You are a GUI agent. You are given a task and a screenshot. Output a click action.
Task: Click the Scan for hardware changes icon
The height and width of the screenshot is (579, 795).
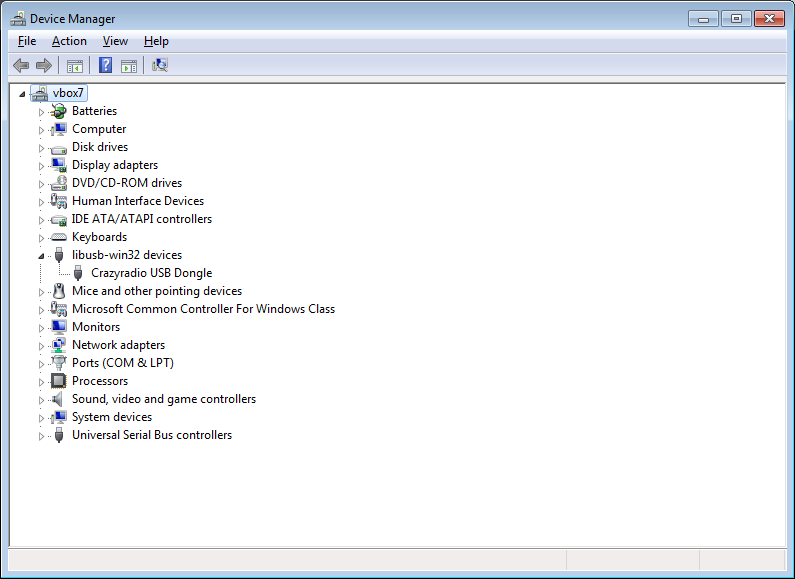(x=160, y=66)
